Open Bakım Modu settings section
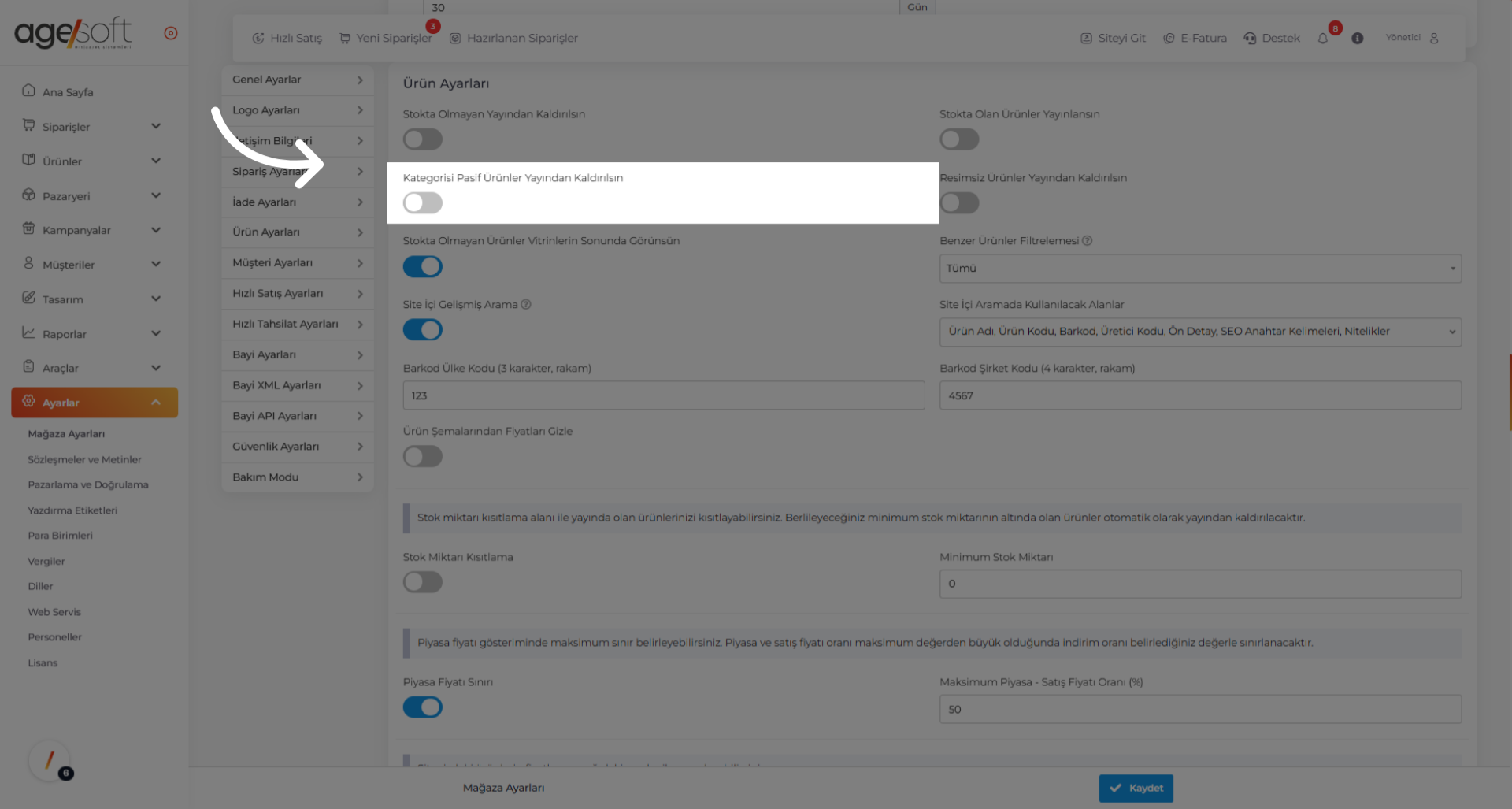1512x809 pixels. tap(298, 477)
